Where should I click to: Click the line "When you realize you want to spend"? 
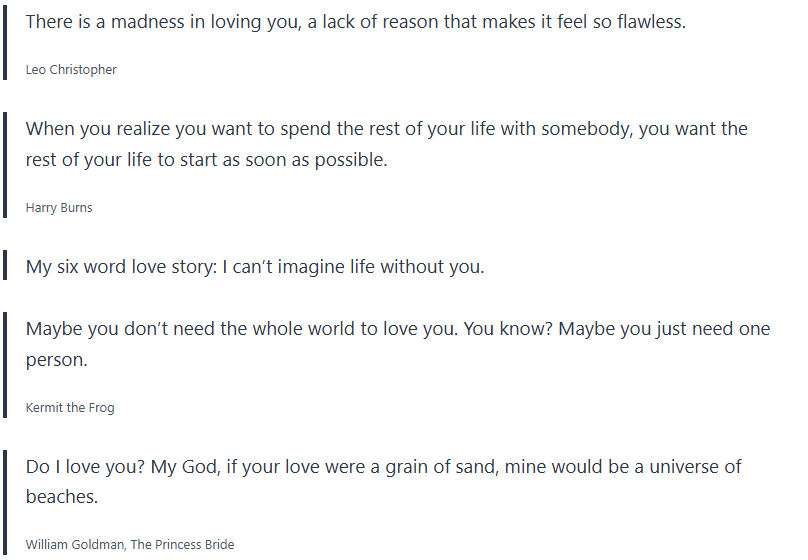click(386, 129)
